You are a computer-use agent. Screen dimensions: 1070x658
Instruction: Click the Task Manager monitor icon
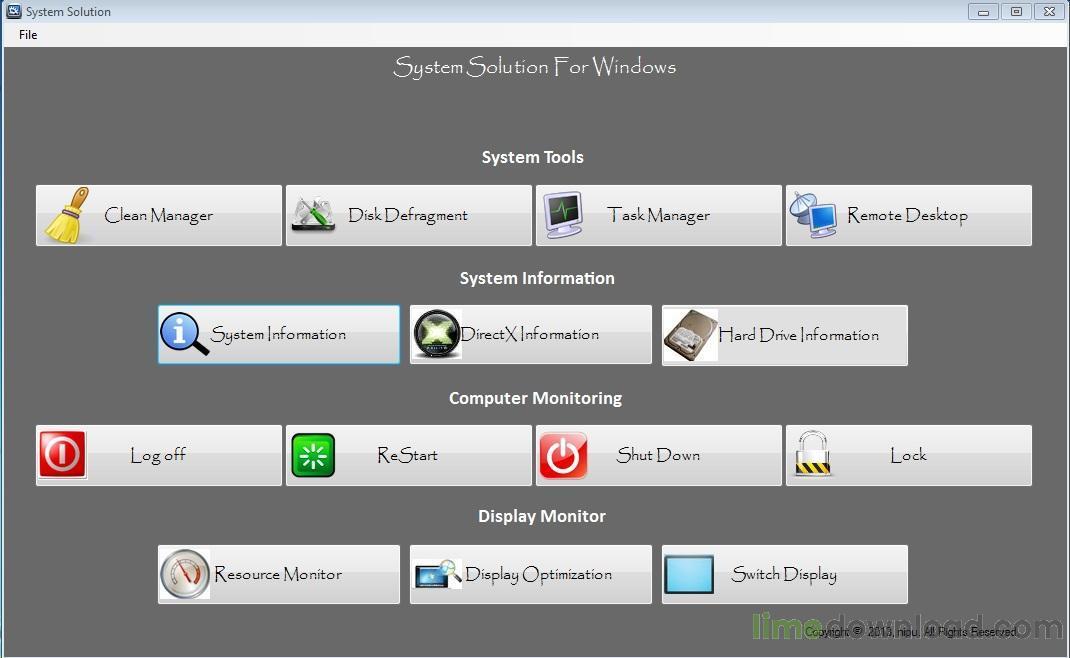pyautogui.click(x=564, y=215)
